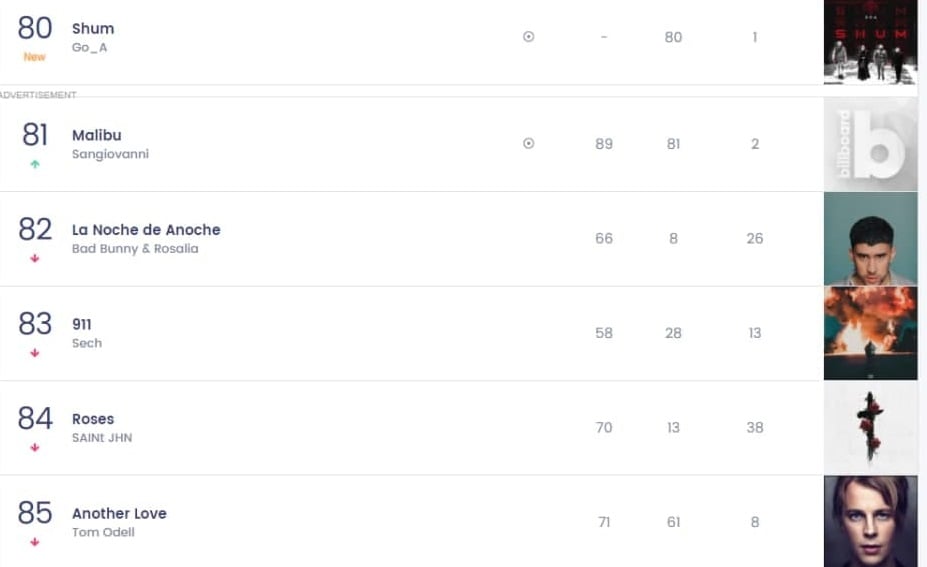Click the song title Another Love

pos(119,513)
